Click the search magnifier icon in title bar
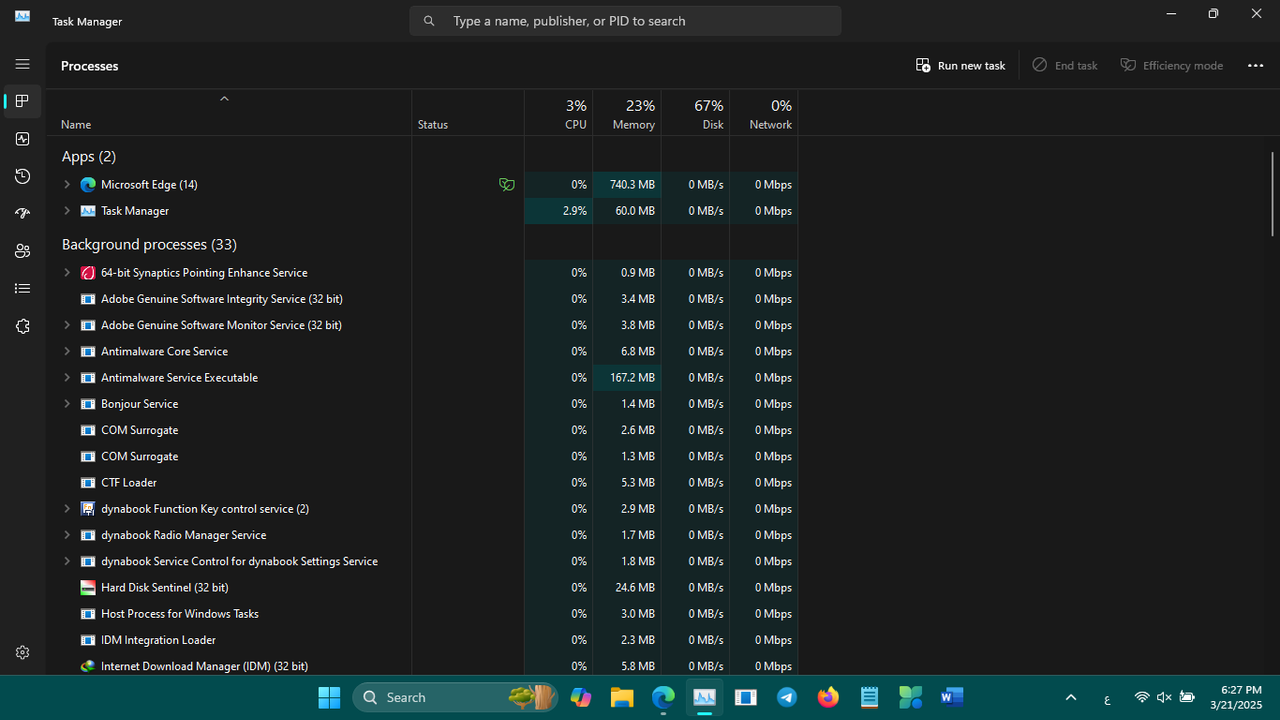Viewport: 1280px width, 720px height. coord(429,21)
